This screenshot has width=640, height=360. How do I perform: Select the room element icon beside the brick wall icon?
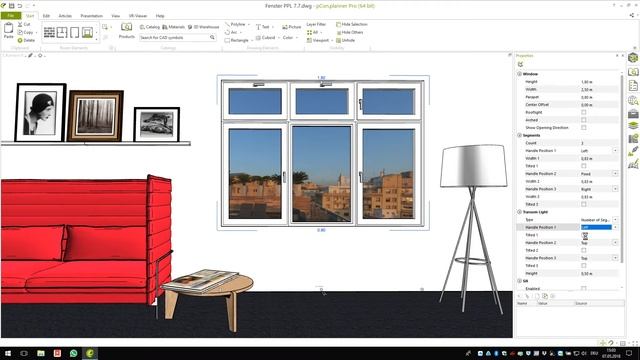point(62,32)
